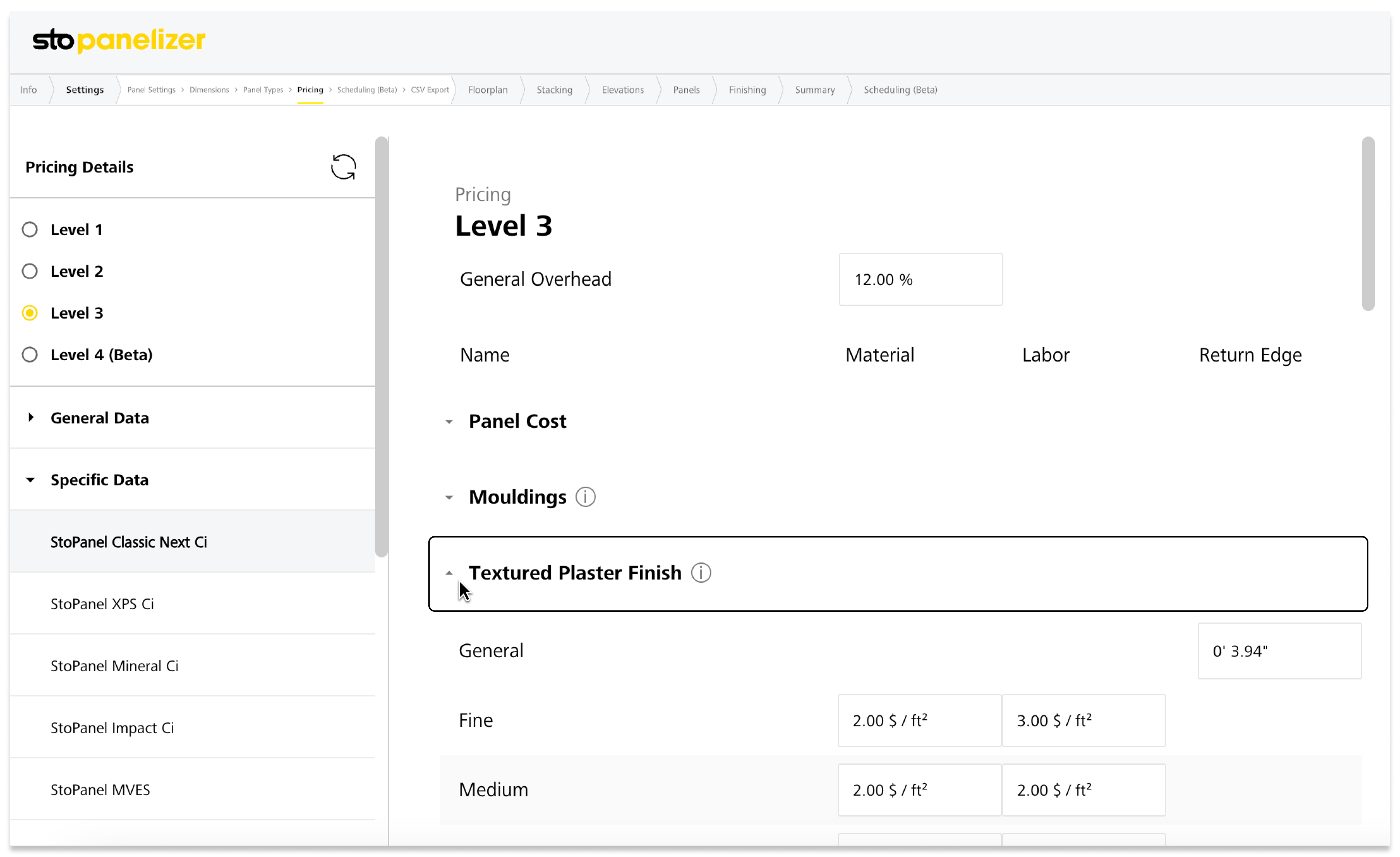Open the main Scheduling (Beta) step
The height and width of the screenshot is (857, 1400).
pos(900,90)
